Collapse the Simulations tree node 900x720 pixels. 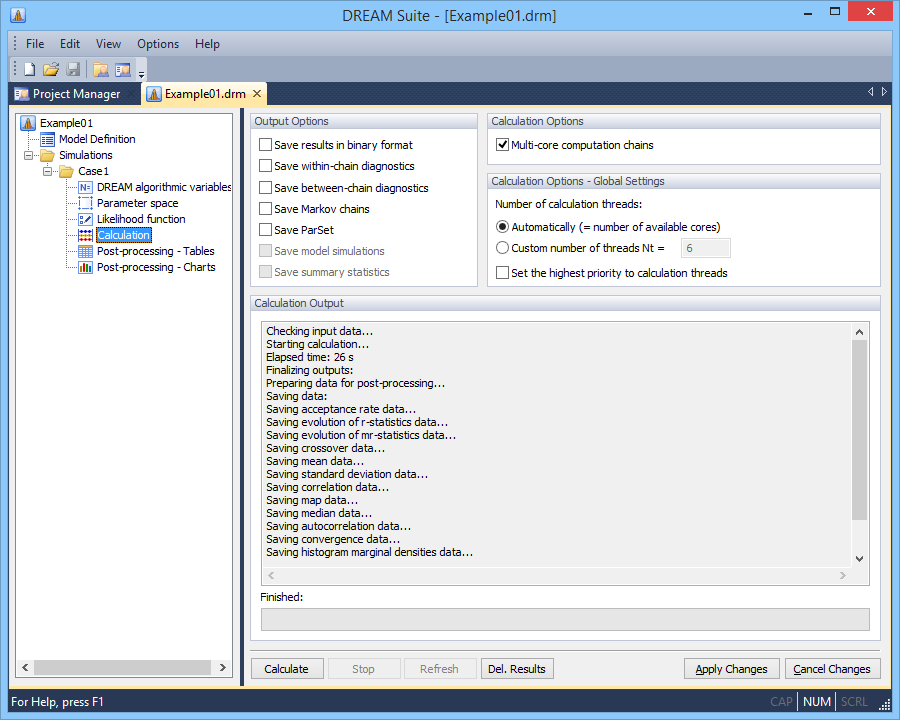28,156
